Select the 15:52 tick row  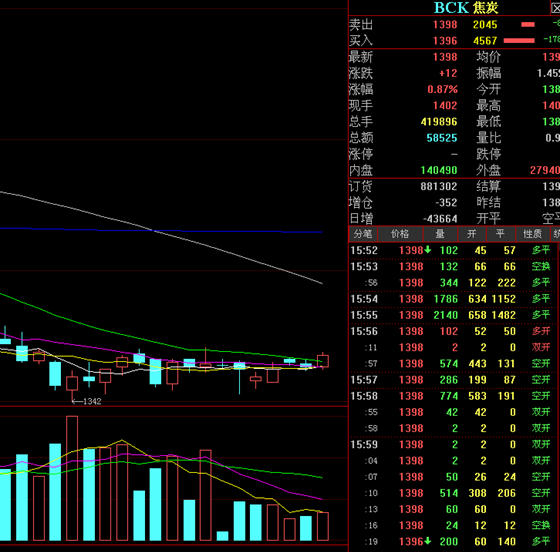[453, 250]
